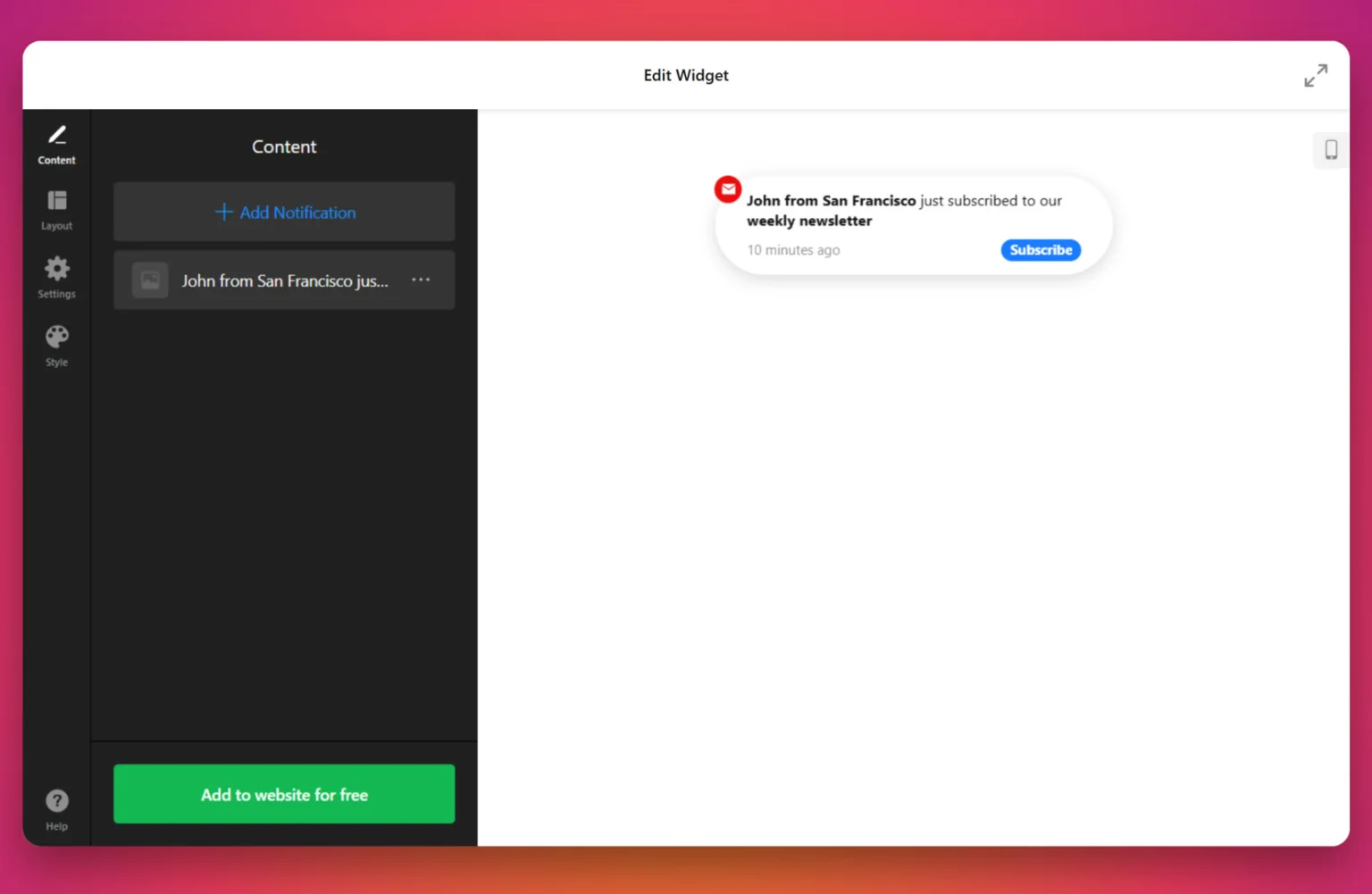
Task: Click the notification thumbnail image placeholder
Action: [149, 280]
